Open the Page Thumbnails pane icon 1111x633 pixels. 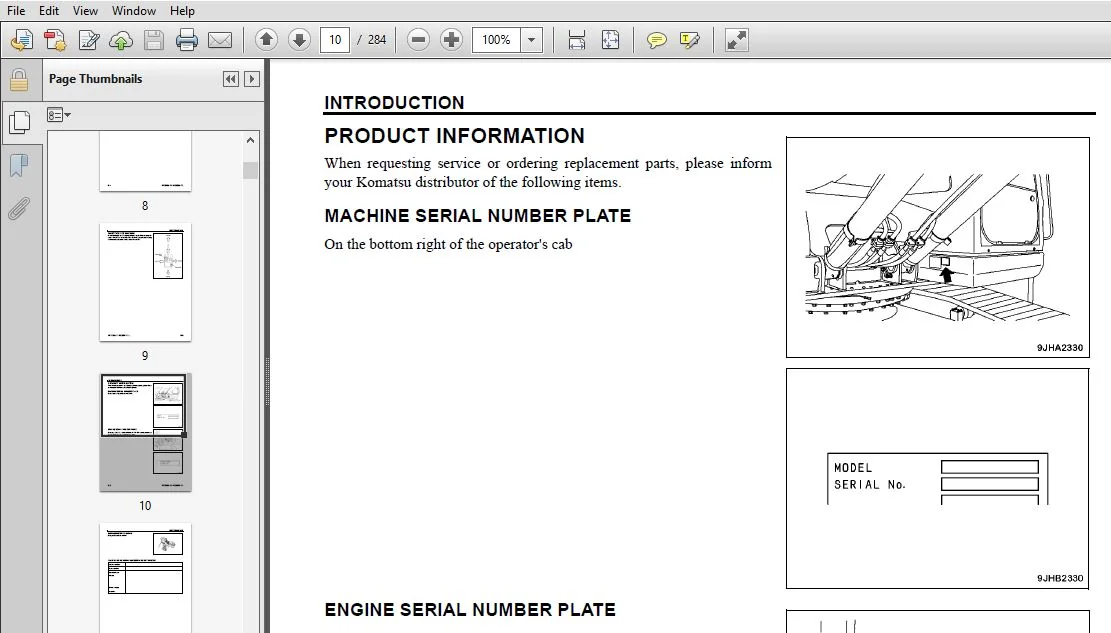click(20, 123)
